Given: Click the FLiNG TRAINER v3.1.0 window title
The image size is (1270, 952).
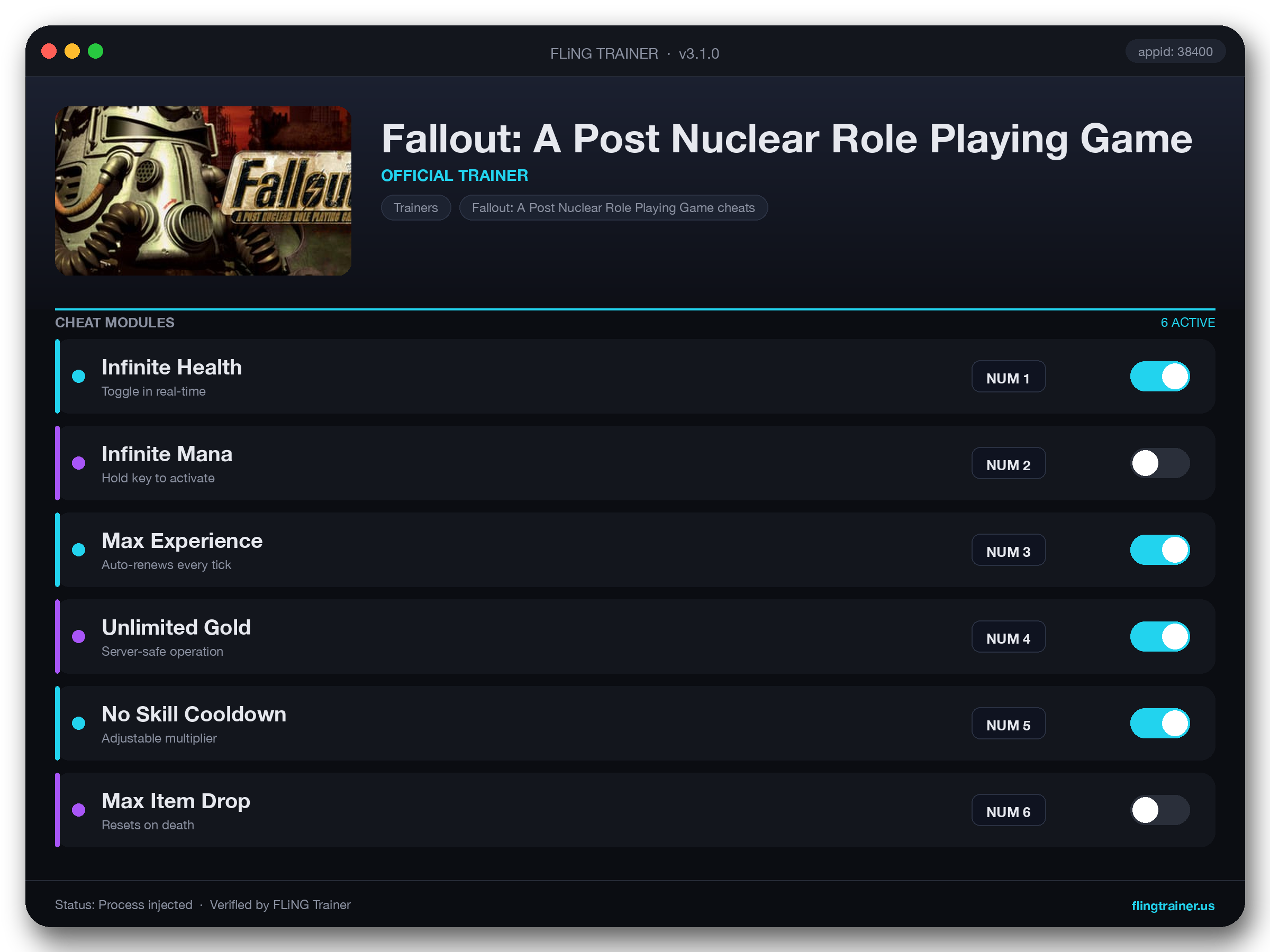Looking at the screenshot, I should [634, 53].
